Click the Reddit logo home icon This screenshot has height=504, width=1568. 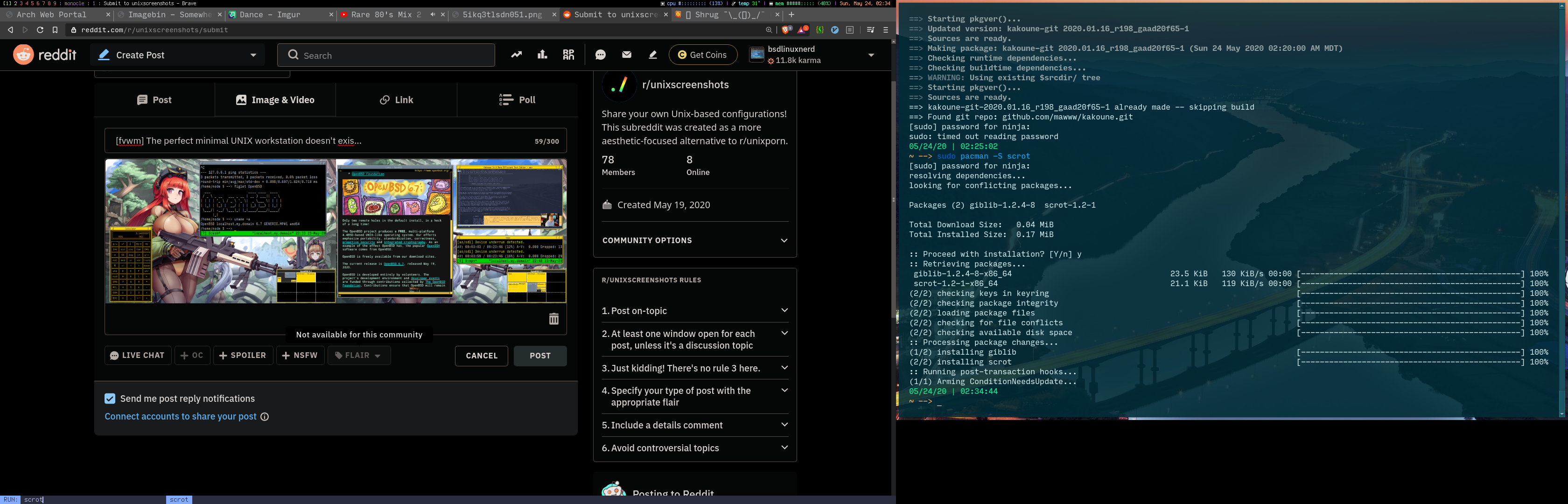44,55
